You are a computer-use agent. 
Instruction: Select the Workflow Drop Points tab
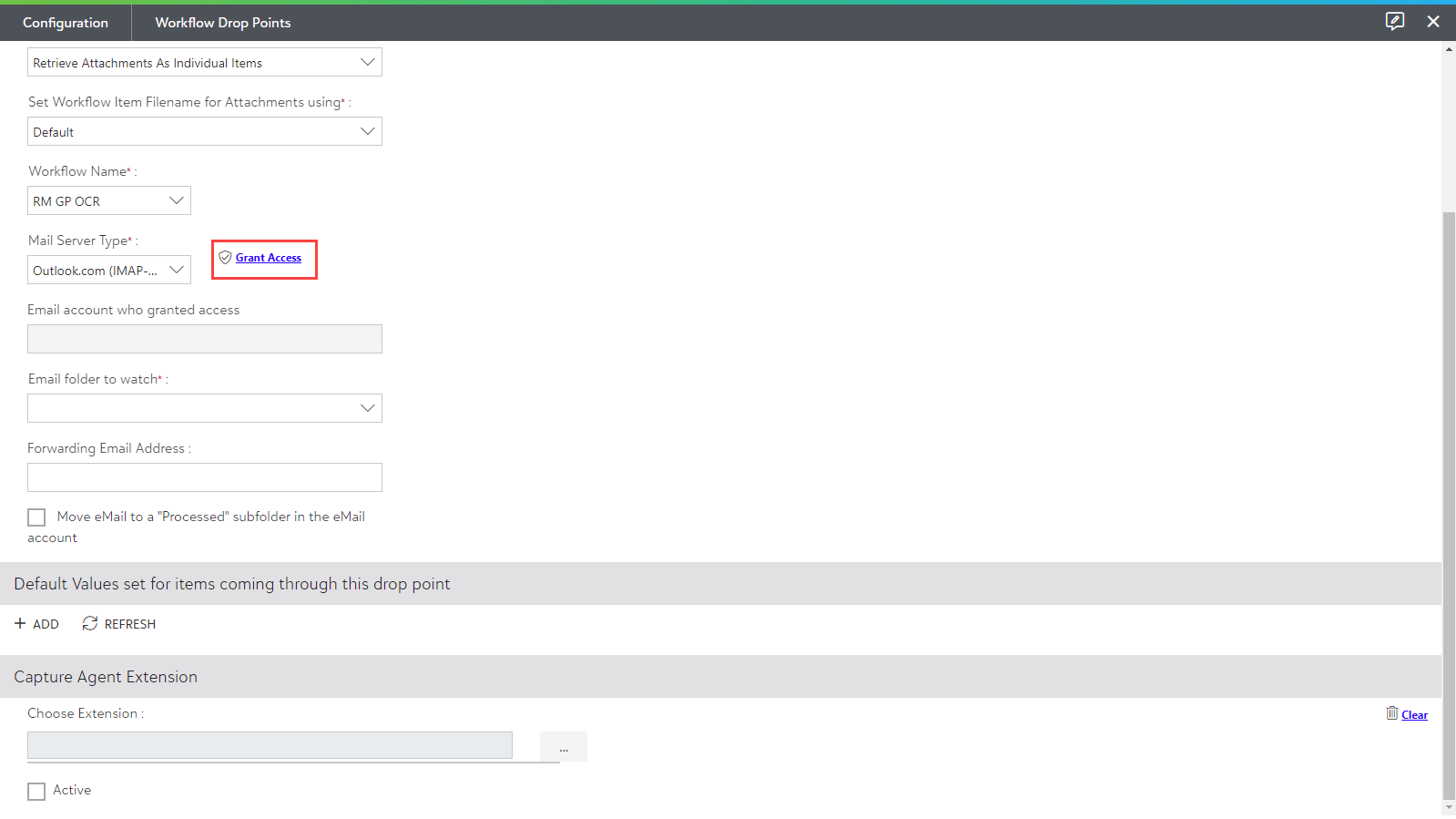(223, 23)
